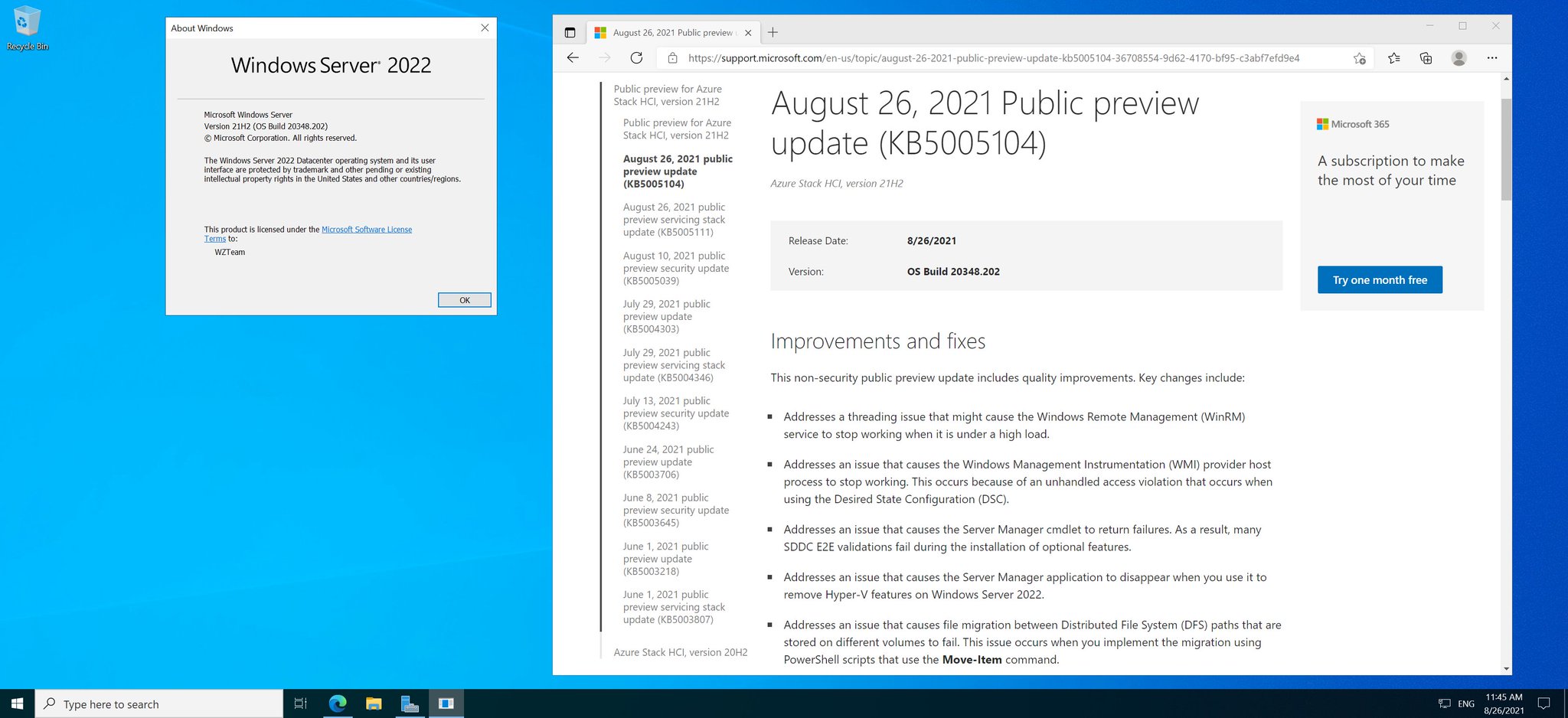This screenshot has height=718, width=1568.
Task: Refresh the current webpage
Action: pos(636,57)
